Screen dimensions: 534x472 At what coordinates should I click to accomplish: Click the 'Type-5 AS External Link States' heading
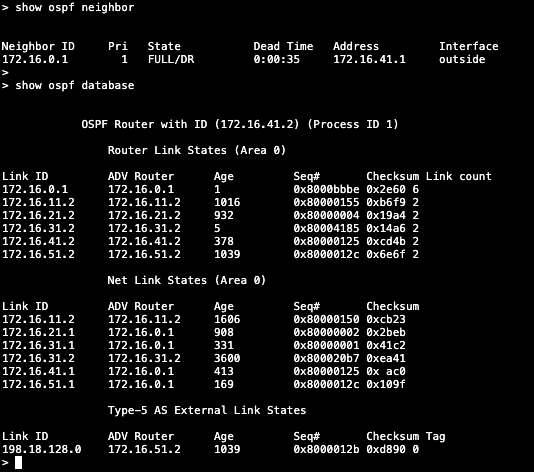point(207,410)
